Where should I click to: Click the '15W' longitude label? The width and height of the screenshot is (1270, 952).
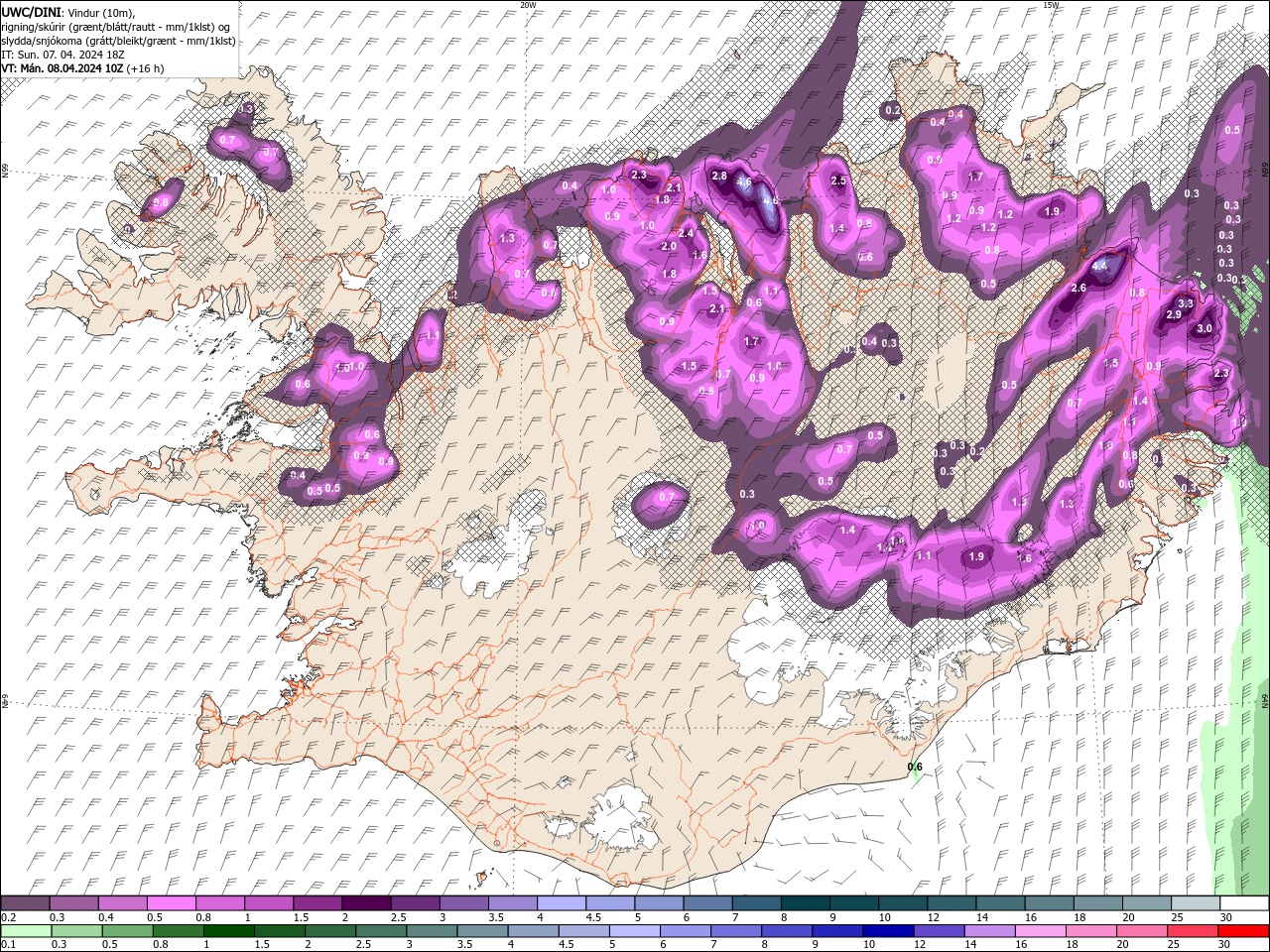click(1051, 5)
